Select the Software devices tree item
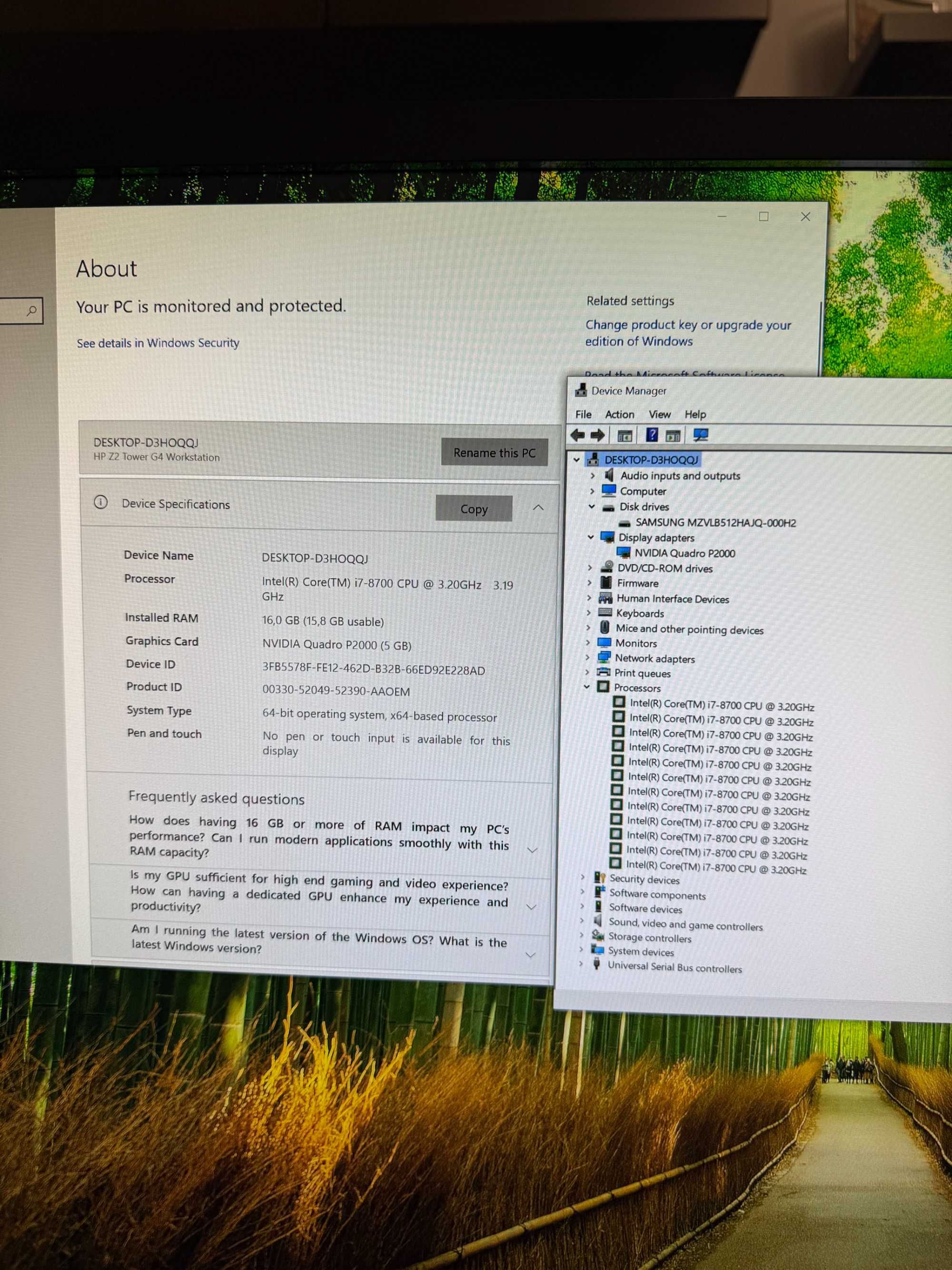 coord(645,908)
